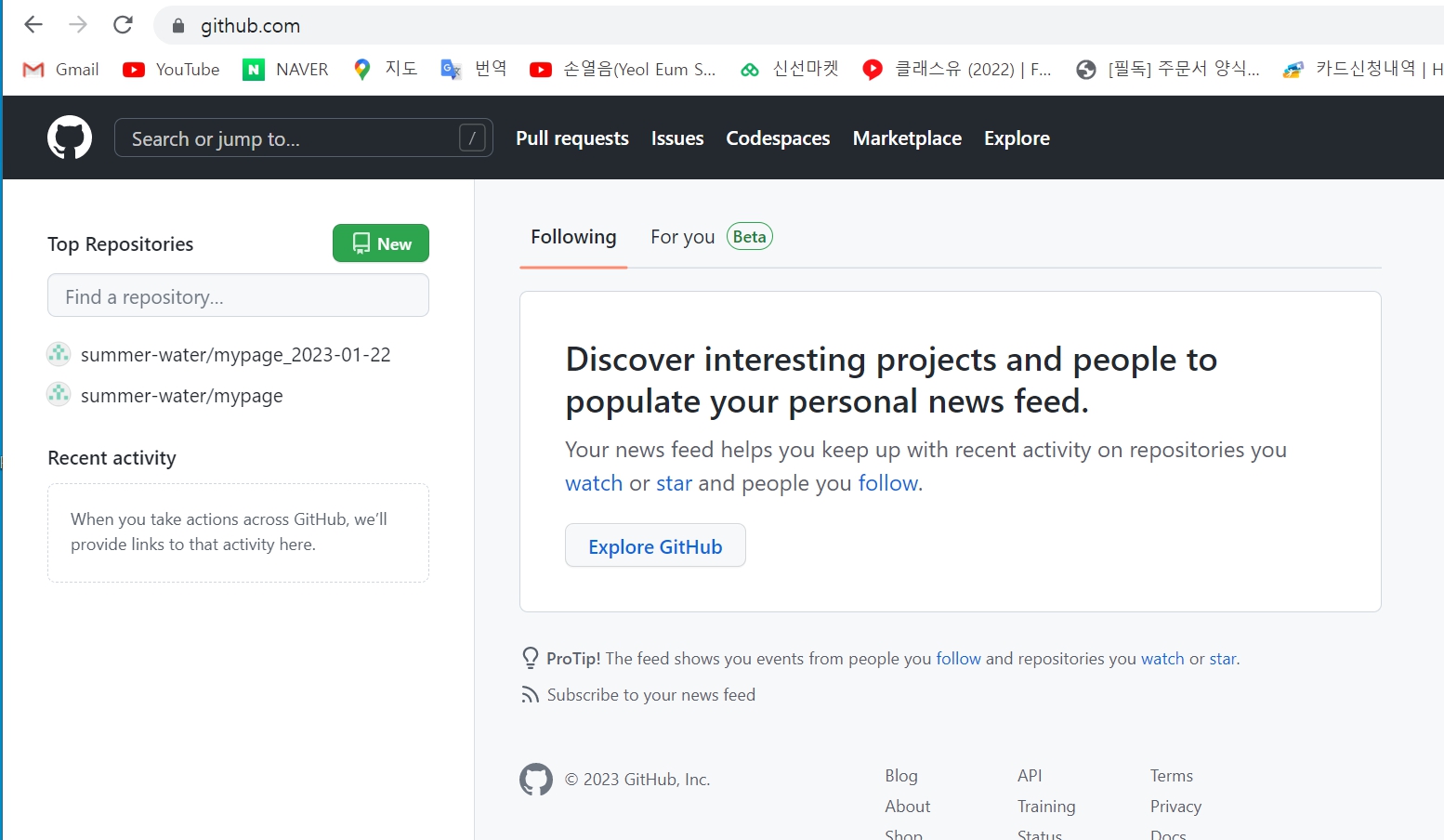Click the Recent activity heading
The image size is (1444, 840).
112,458
